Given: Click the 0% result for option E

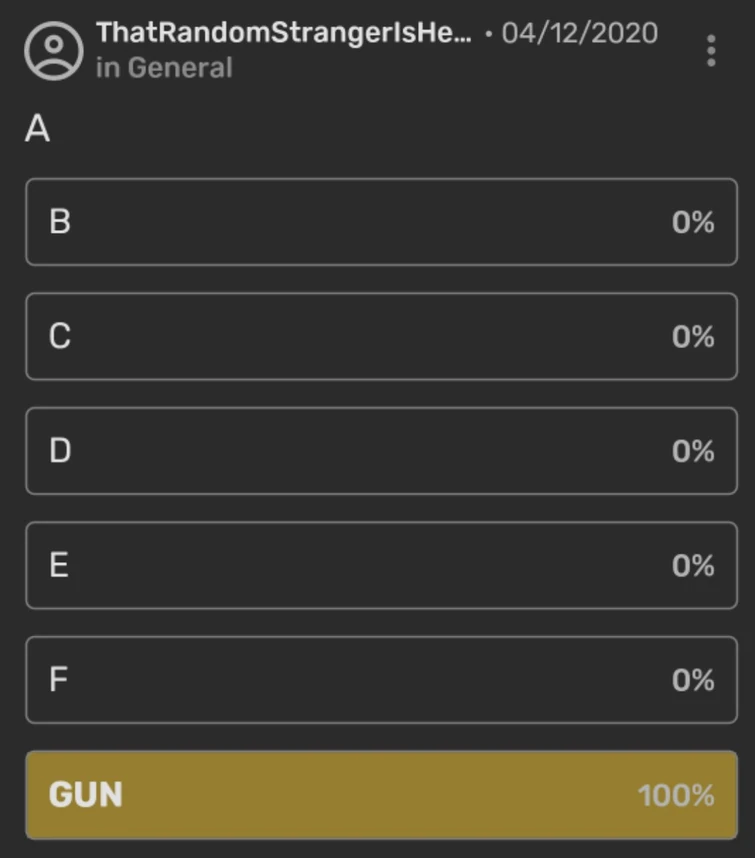Looking at the screenshot, I should pyautogui.click(x=693, y=566).
